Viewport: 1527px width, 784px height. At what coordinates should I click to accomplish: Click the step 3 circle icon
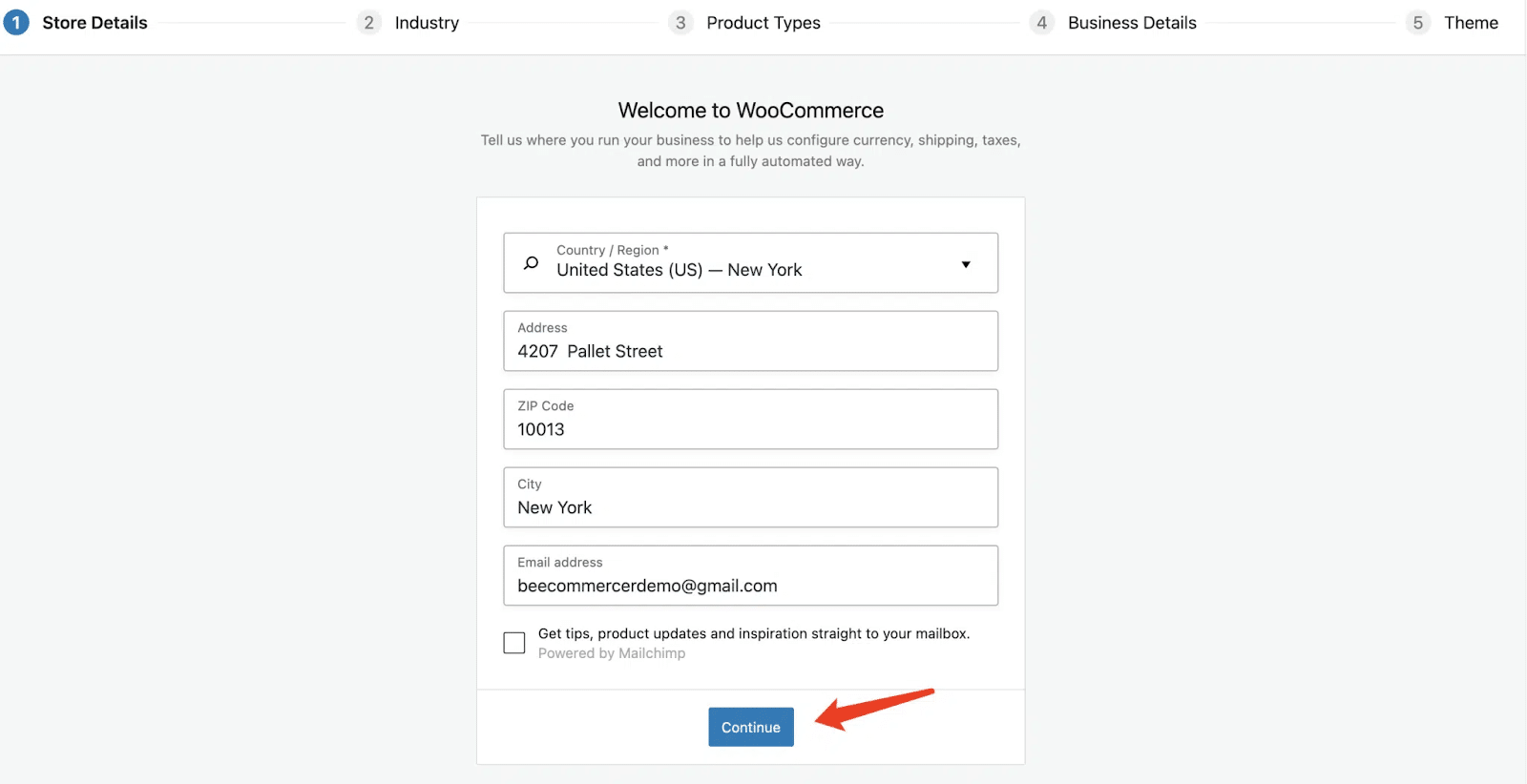[680, 22]
